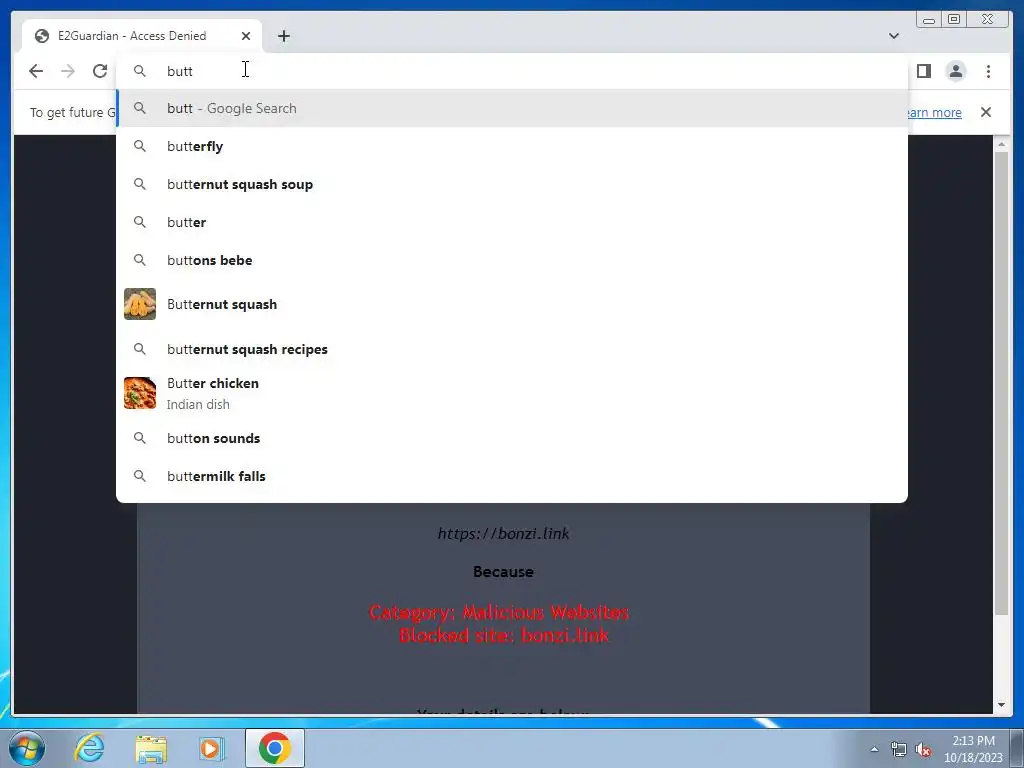This screenshot has width=1024, height=768.
Task: Click the Chrome taskbar button
Action: [x=275, y=748]
